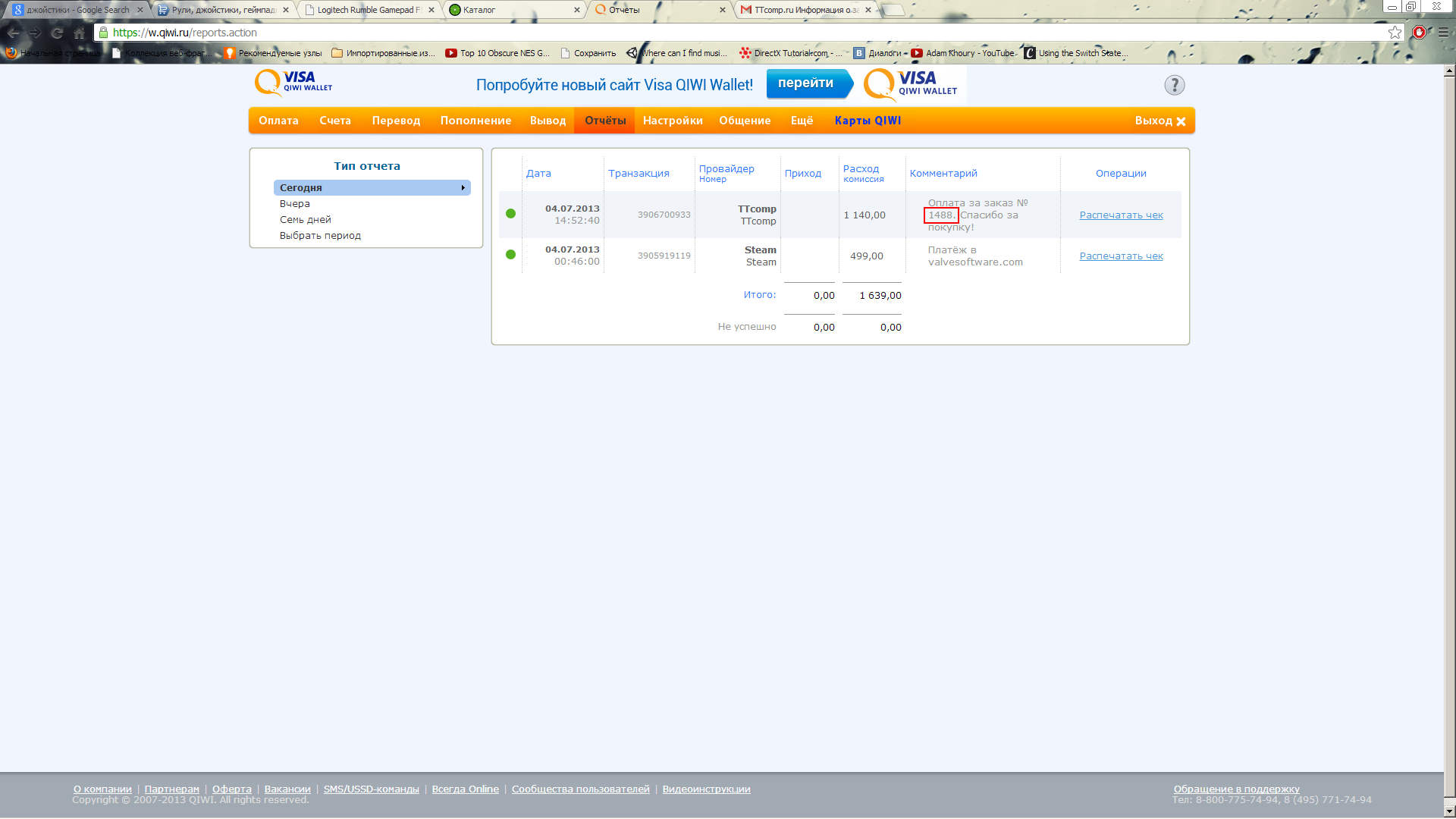Click the browser back arrow
This screenshot has width=1456, height=819.
pyautogui.click(x=14, y=33)
